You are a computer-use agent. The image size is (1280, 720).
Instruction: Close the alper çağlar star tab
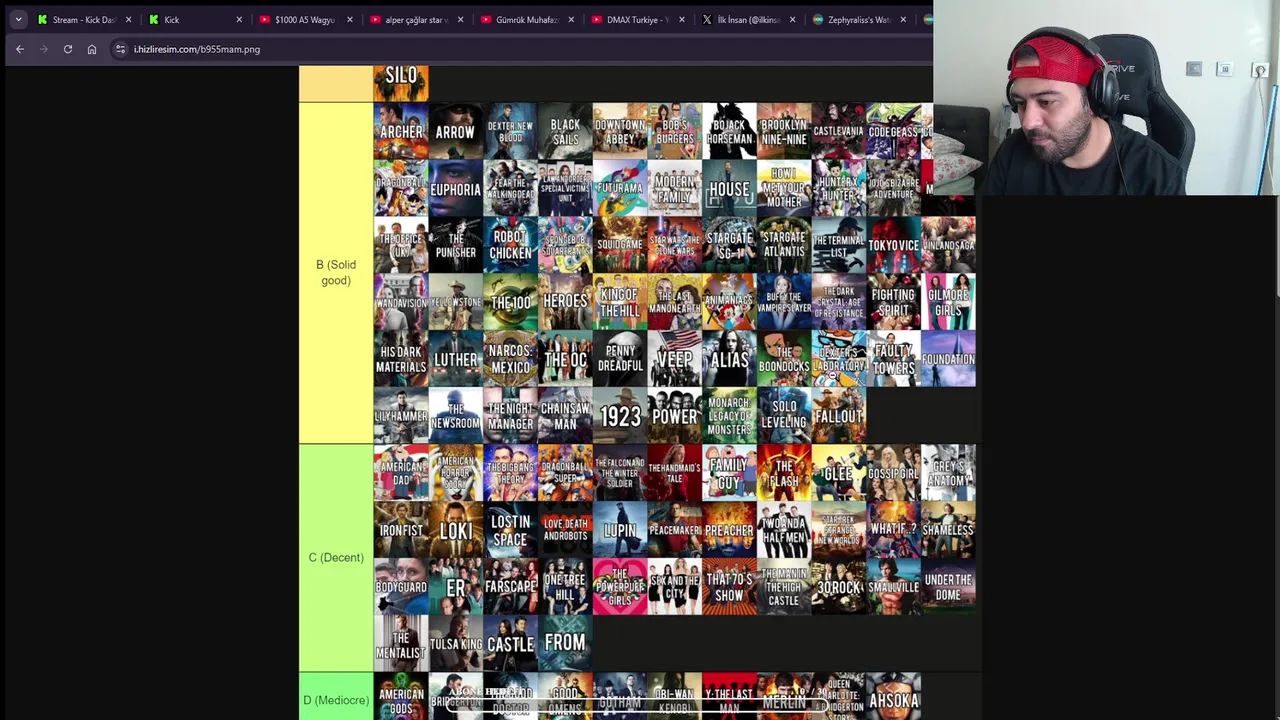pyautogui.click(x=460, y=19)
